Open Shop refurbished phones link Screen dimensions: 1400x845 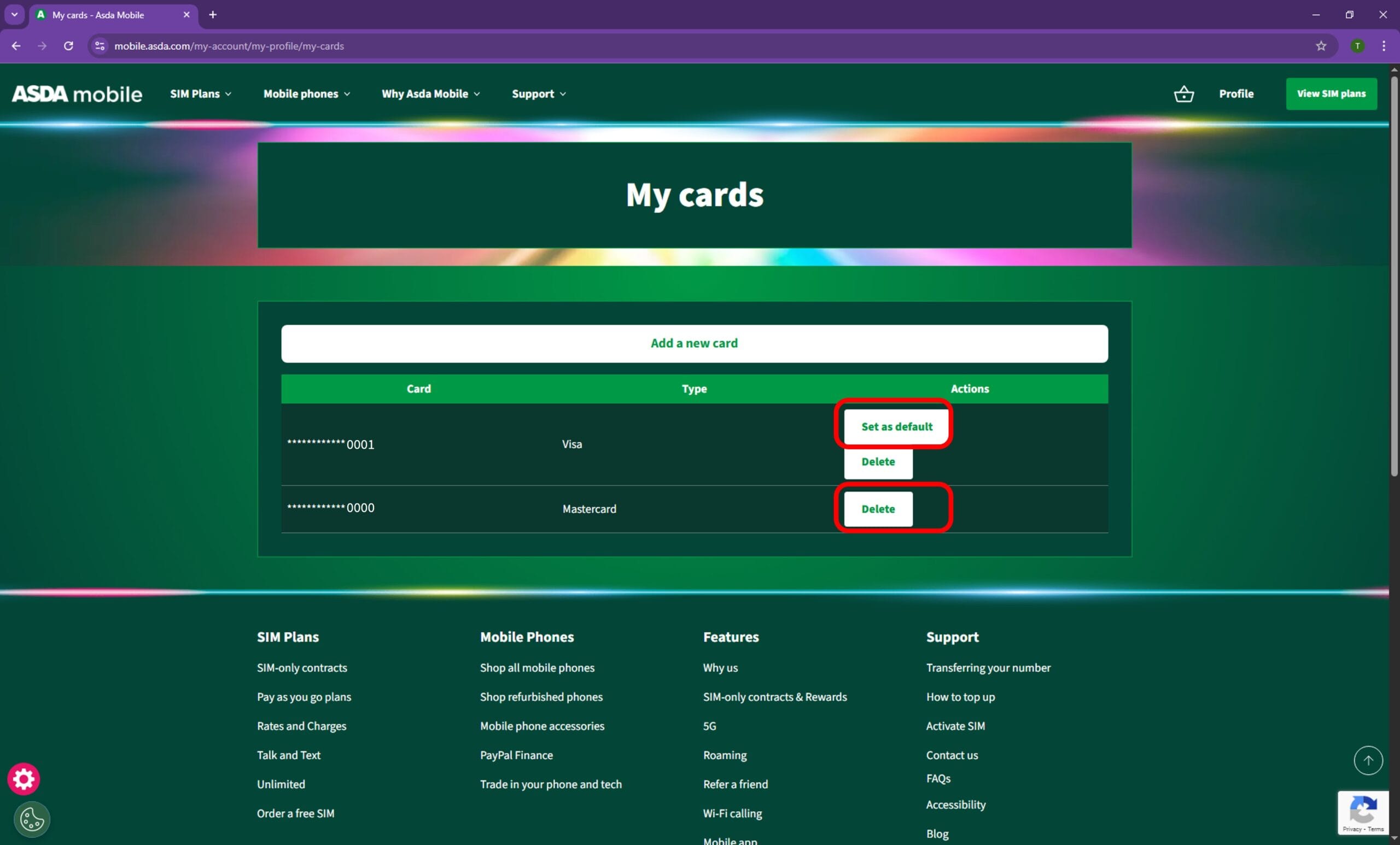[541, 697]
